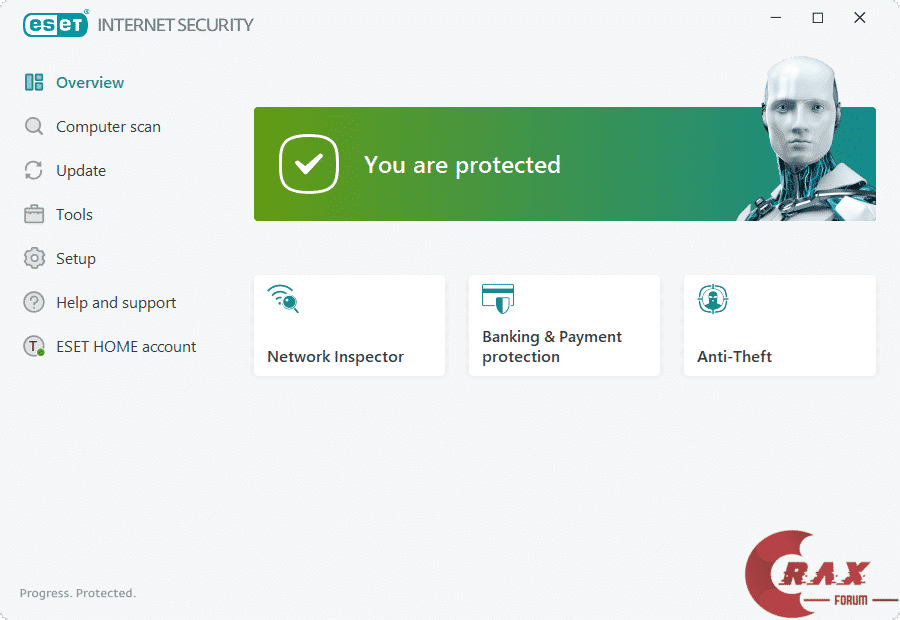
Task: Click the "You are protected" status text
Action: (462, 165)
